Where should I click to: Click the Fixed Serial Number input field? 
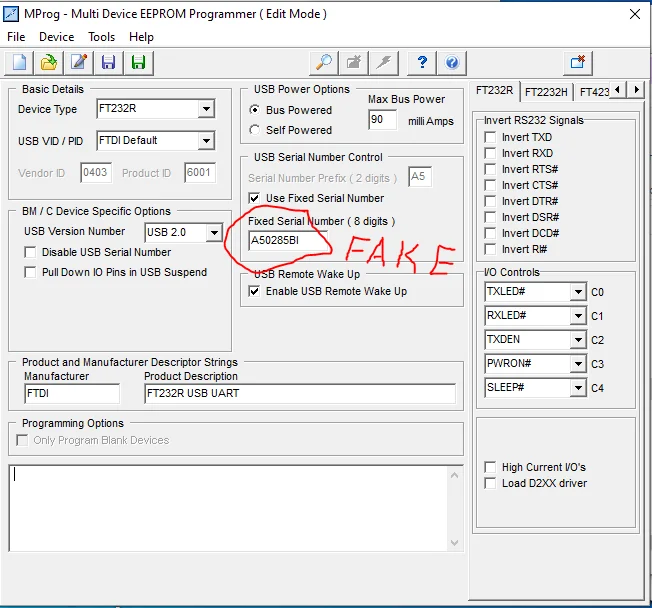click(288, 240)
